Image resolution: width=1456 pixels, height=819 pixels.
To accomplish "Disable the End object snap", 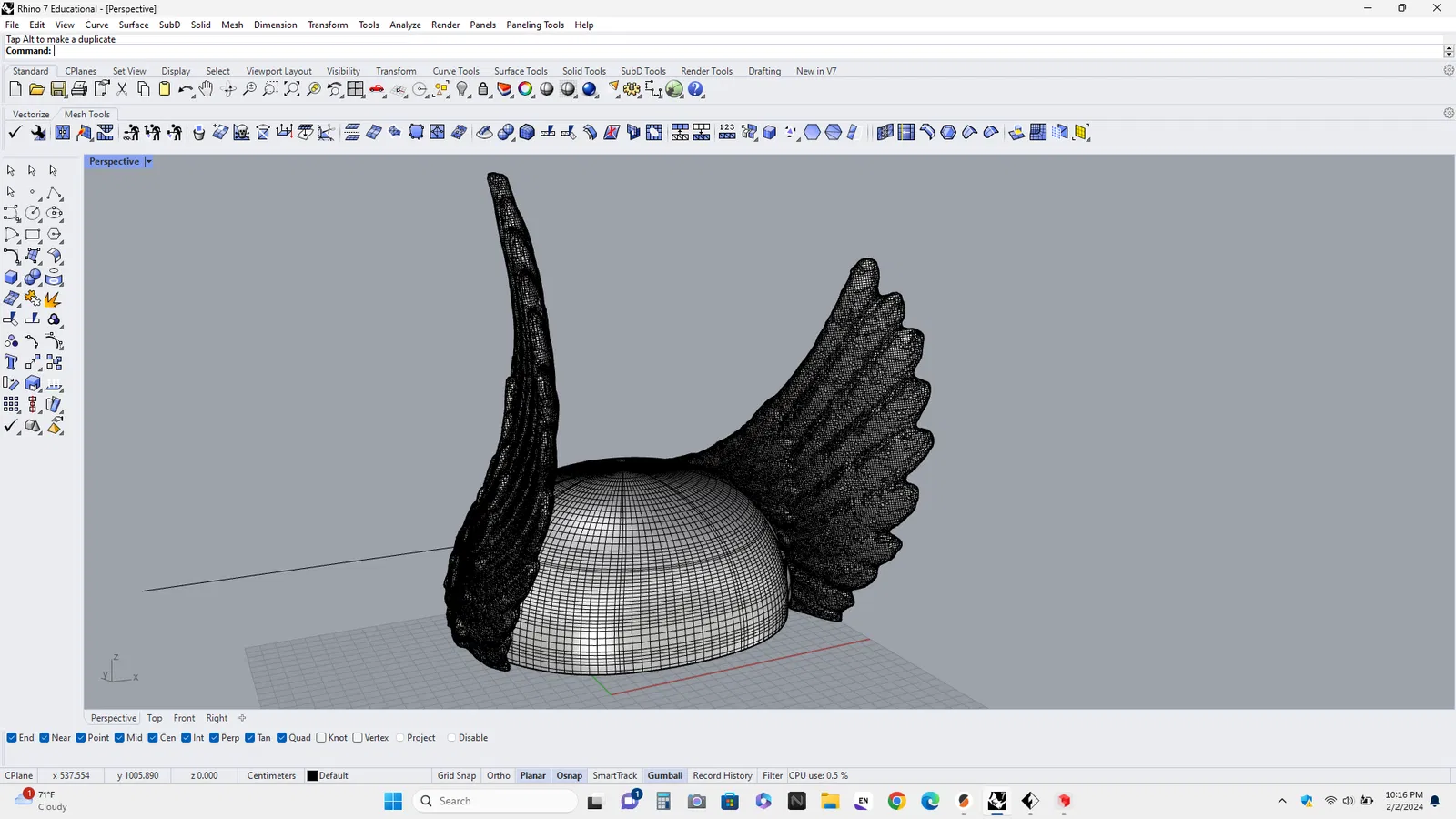I will pos(12,738).
